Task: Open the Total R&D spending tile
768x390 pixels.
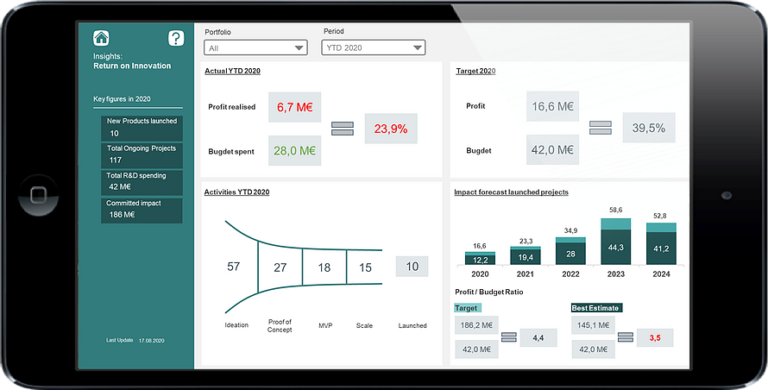Action: [142, 182]
